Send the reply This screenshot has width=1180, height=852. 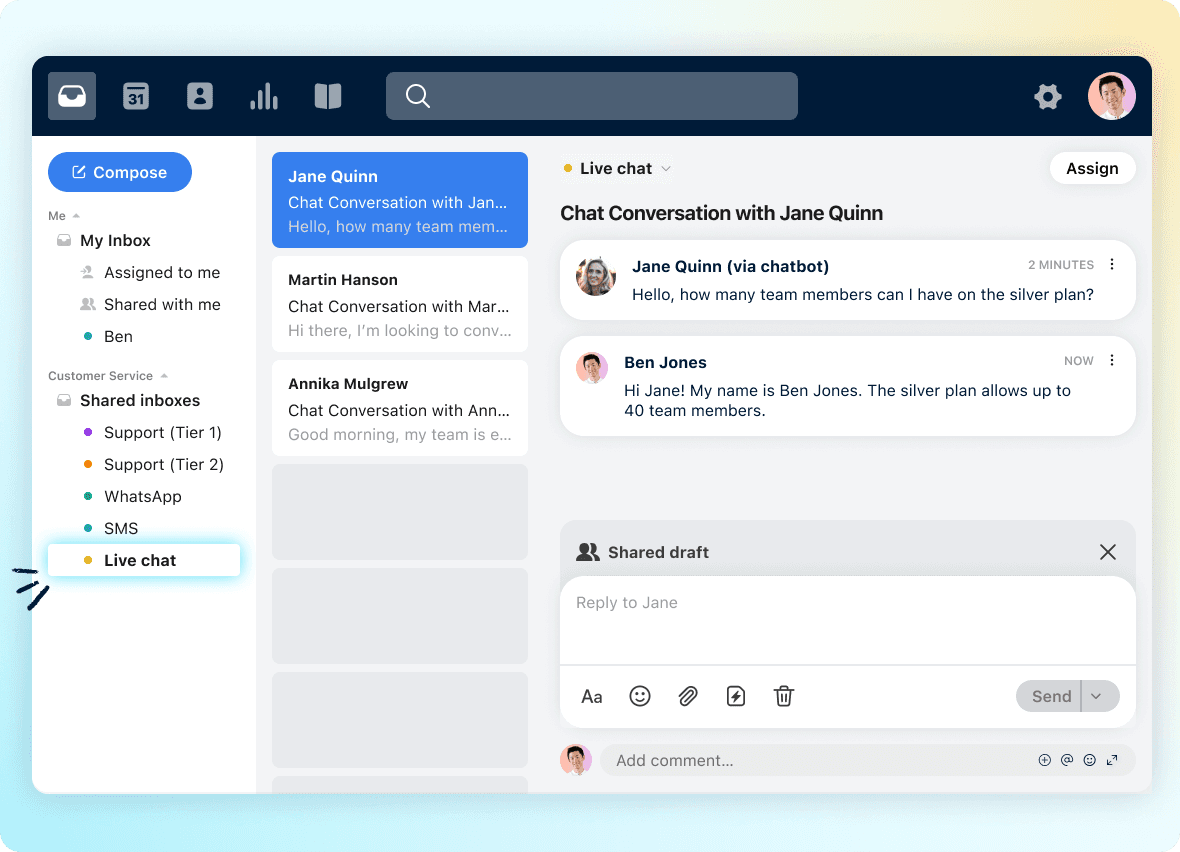pyautogui.click(x=1049, y=696)
